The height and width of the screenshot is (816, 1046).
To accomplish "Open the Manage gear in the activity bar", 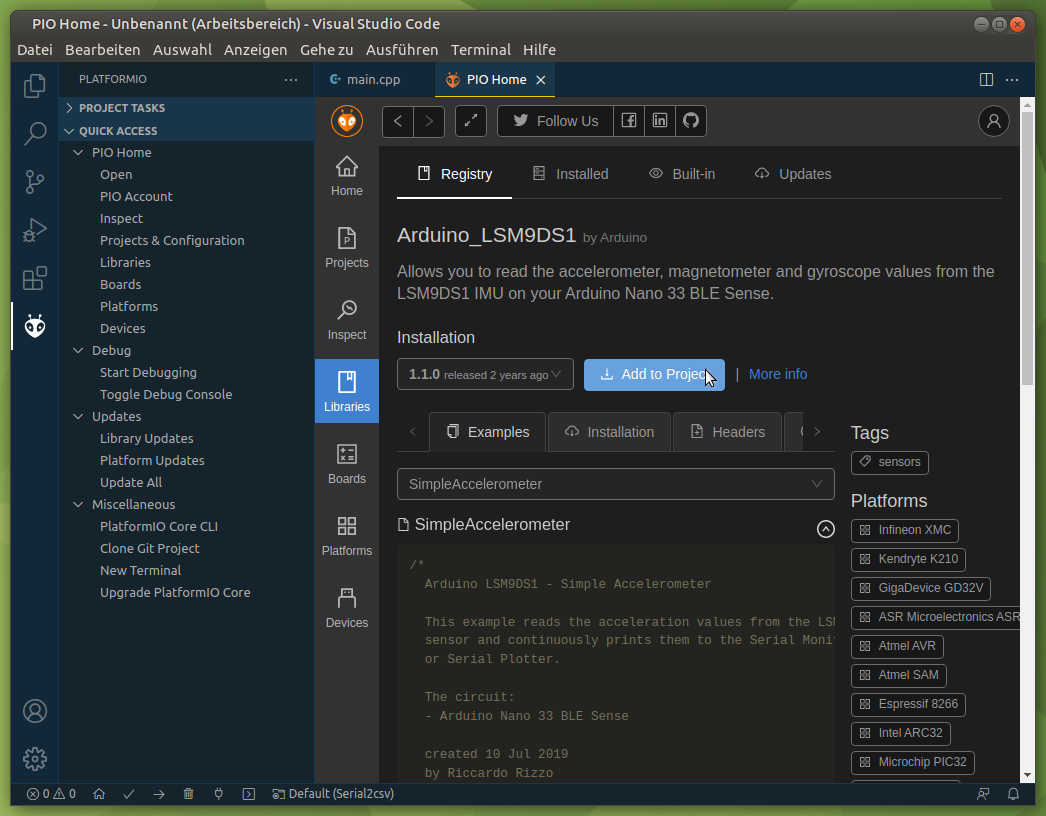I will tap(35, 759).
